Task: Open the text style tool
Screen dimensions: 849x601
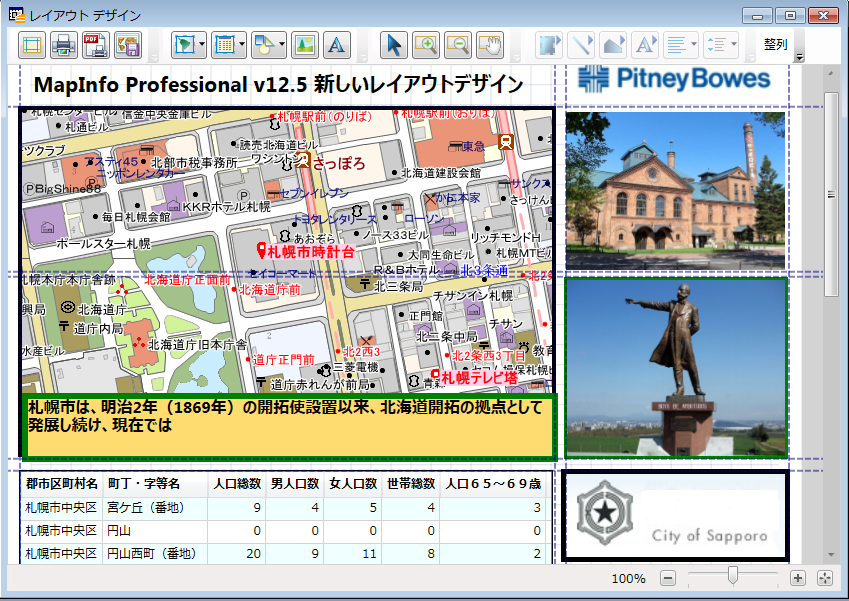Action: 645,45
